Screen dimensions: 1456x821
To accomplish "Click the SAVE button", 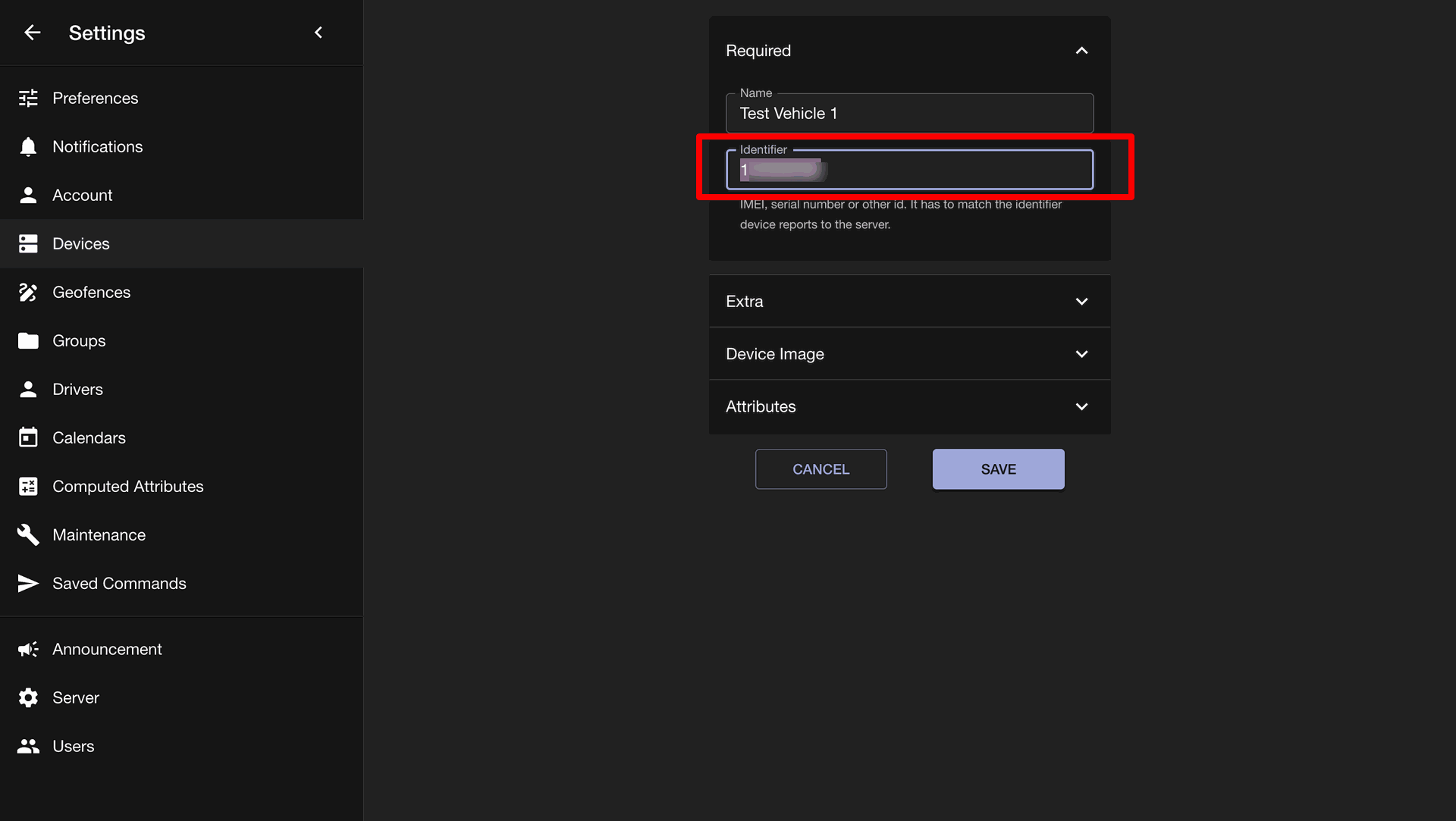I will [x=998, y=469].
